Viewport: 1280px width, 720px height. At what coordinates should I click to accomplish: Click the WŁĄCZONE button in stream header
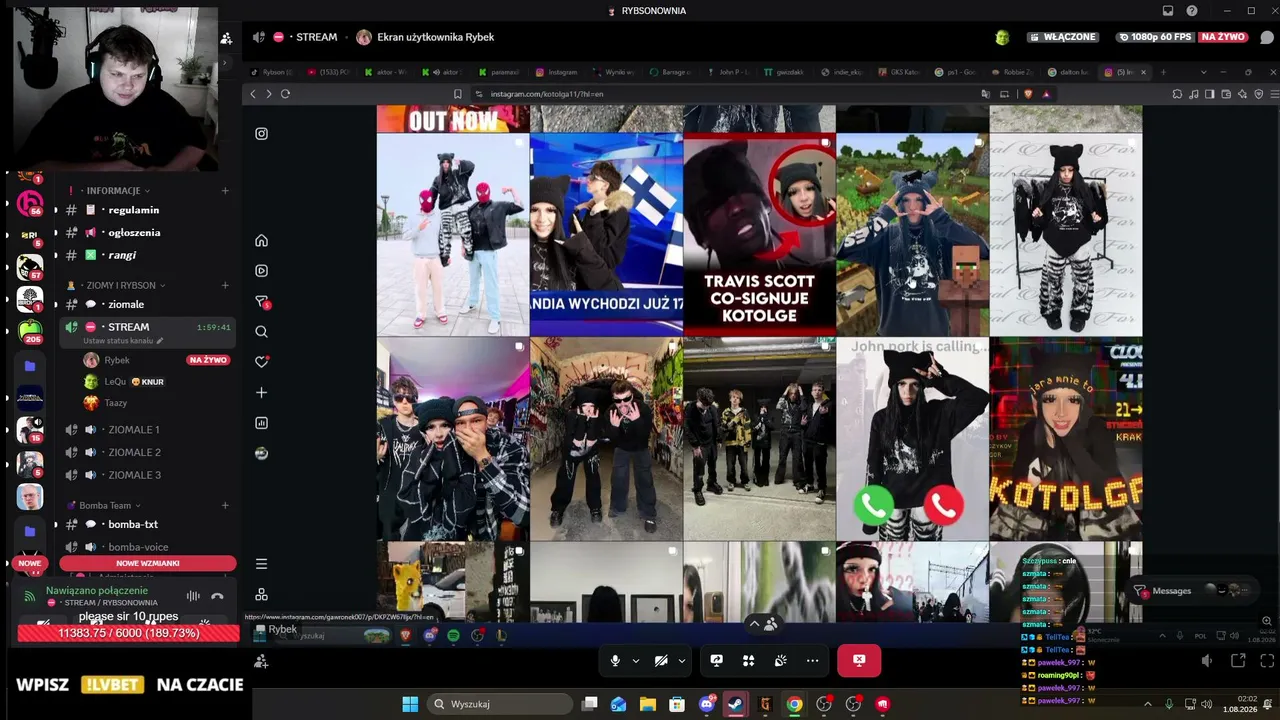[1062, 37]
